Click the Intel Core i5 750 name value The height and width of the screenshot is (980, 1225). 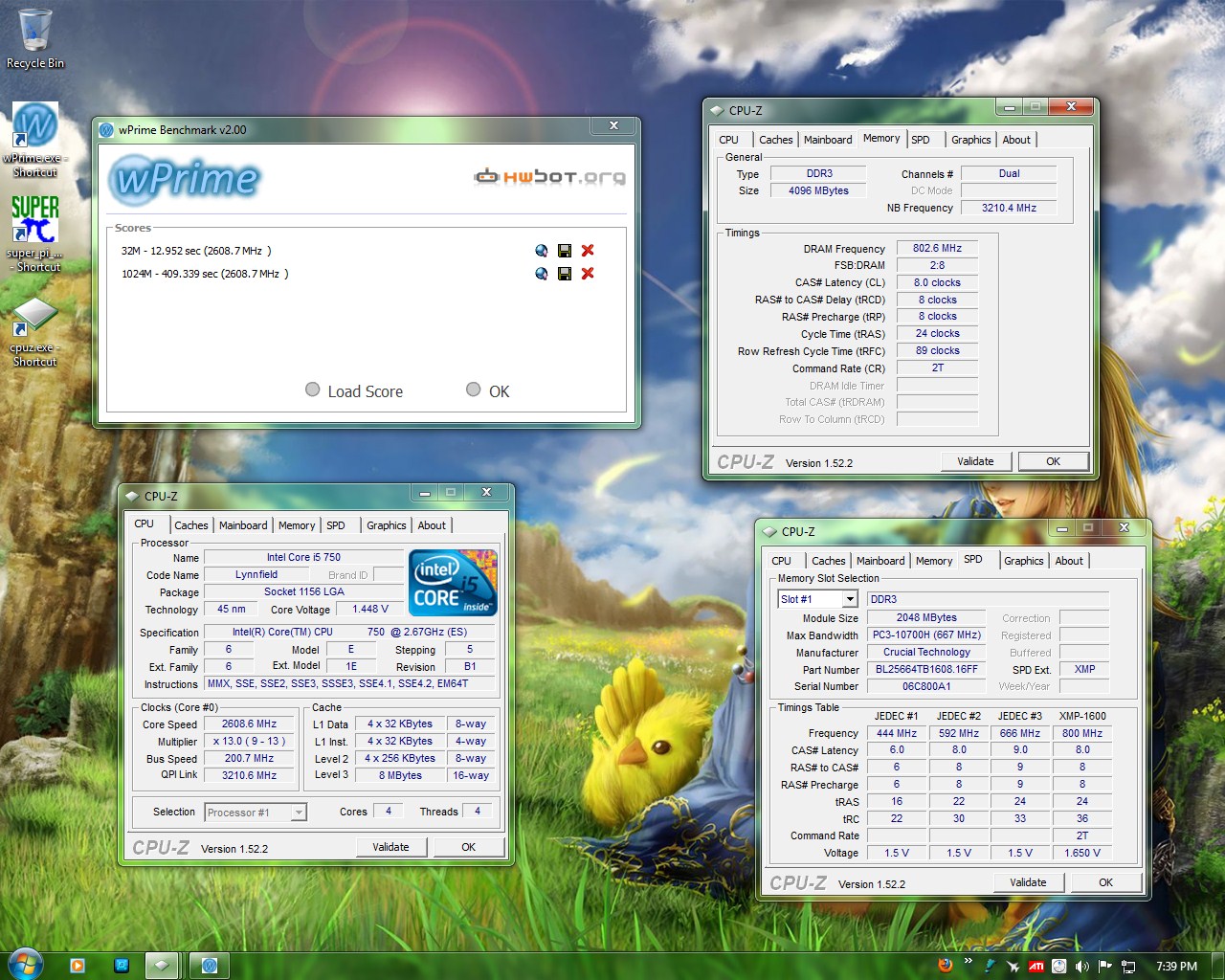pos(303,557)
